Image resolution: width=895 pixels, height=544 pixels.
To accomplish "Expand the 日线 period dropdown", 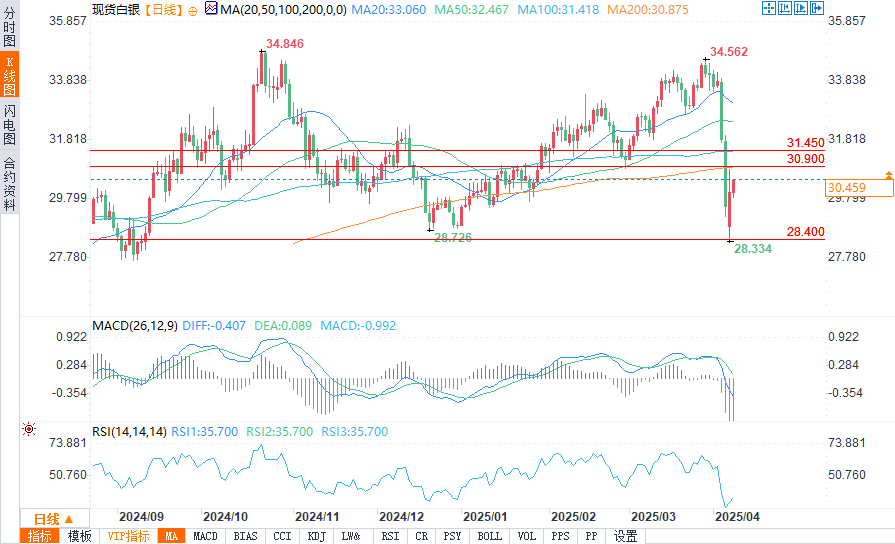I will point(54,519).
